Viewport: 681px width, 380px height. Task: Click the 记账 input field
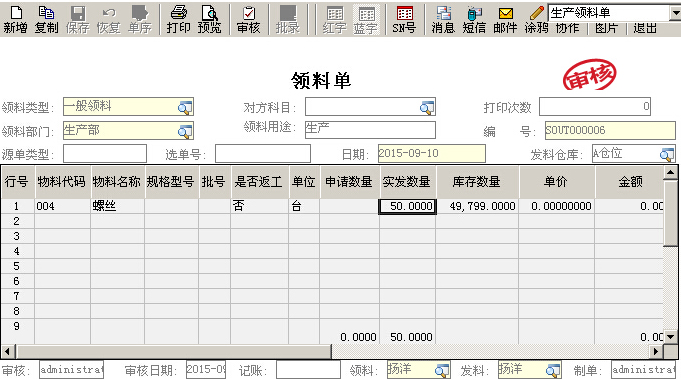tap(308, 370)
